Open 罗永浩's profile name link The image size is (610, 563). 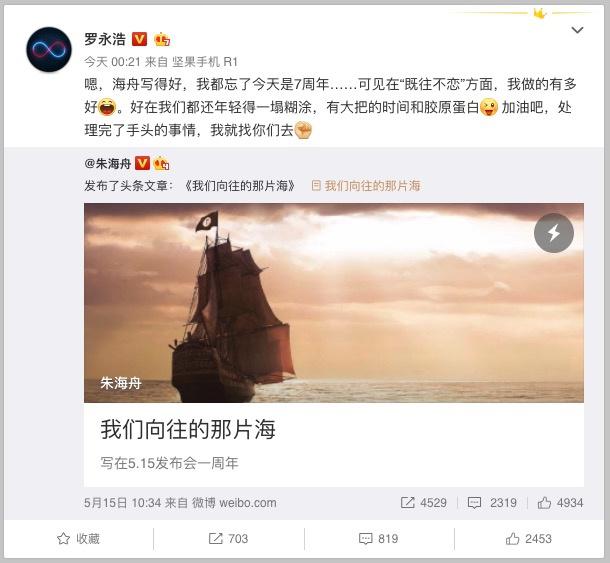[x=105, y=39]
